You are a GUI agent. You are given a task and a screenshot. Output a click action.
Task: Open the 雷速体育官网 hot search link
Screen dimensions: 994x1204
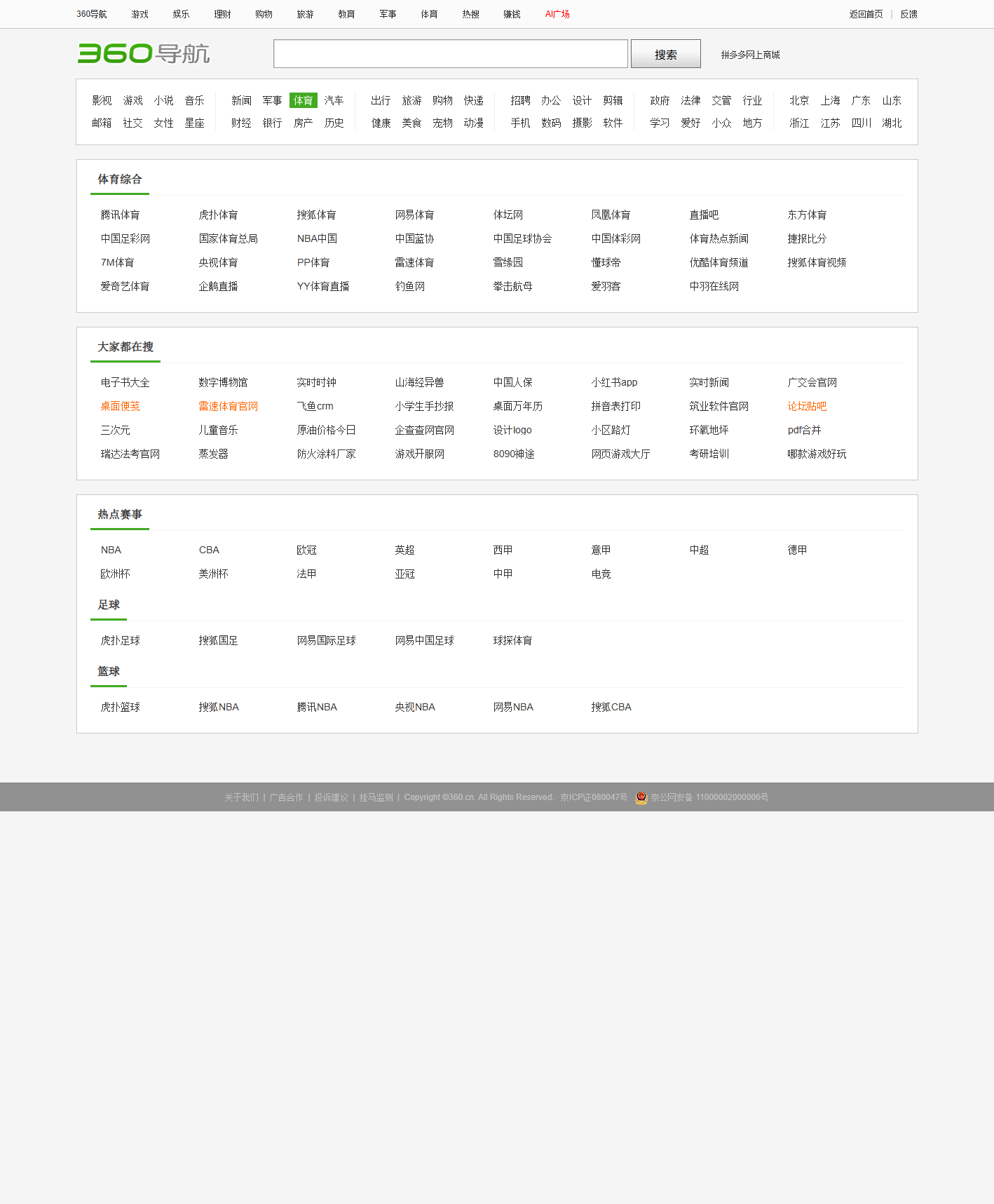(x=228, y=406)
